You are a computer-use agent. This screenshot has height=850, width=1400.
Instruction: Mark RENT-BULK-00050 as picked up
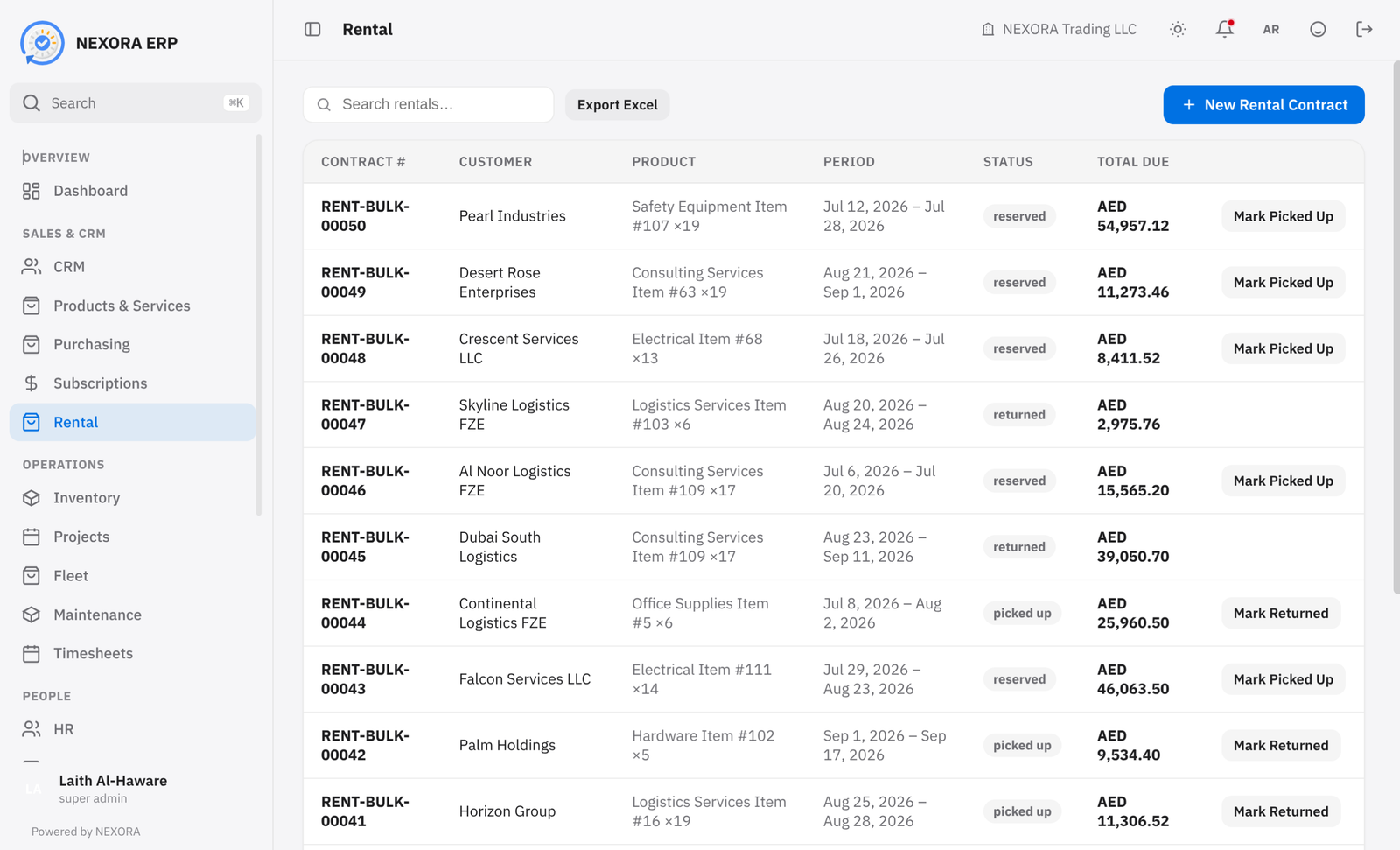[x=1284, y=216]
